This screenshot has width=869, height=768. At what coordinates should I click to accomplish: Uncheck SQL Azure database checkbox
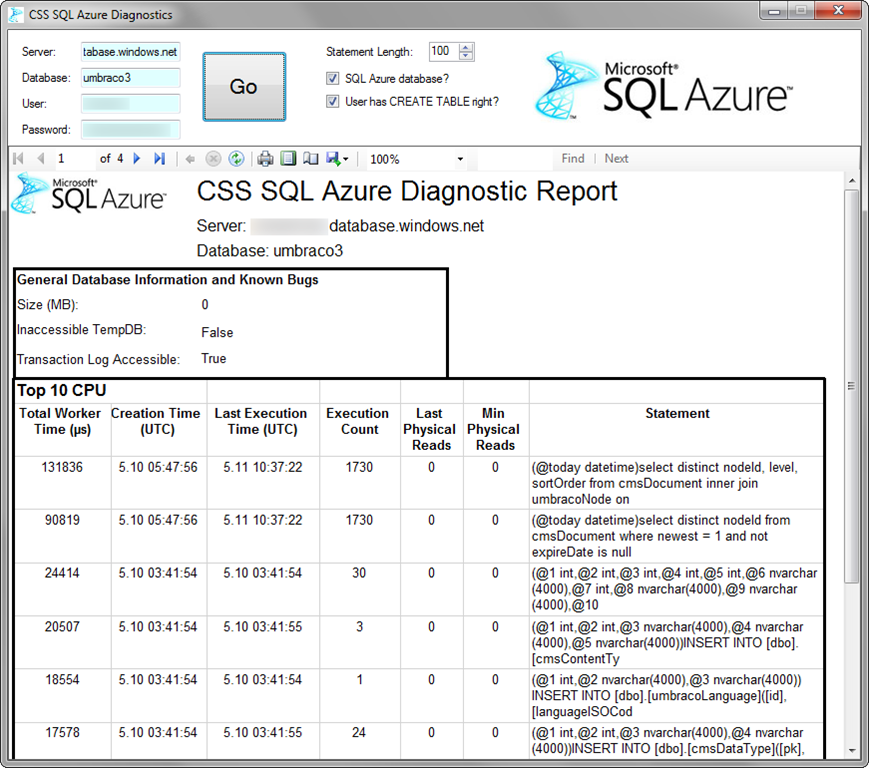coord(333,78)
